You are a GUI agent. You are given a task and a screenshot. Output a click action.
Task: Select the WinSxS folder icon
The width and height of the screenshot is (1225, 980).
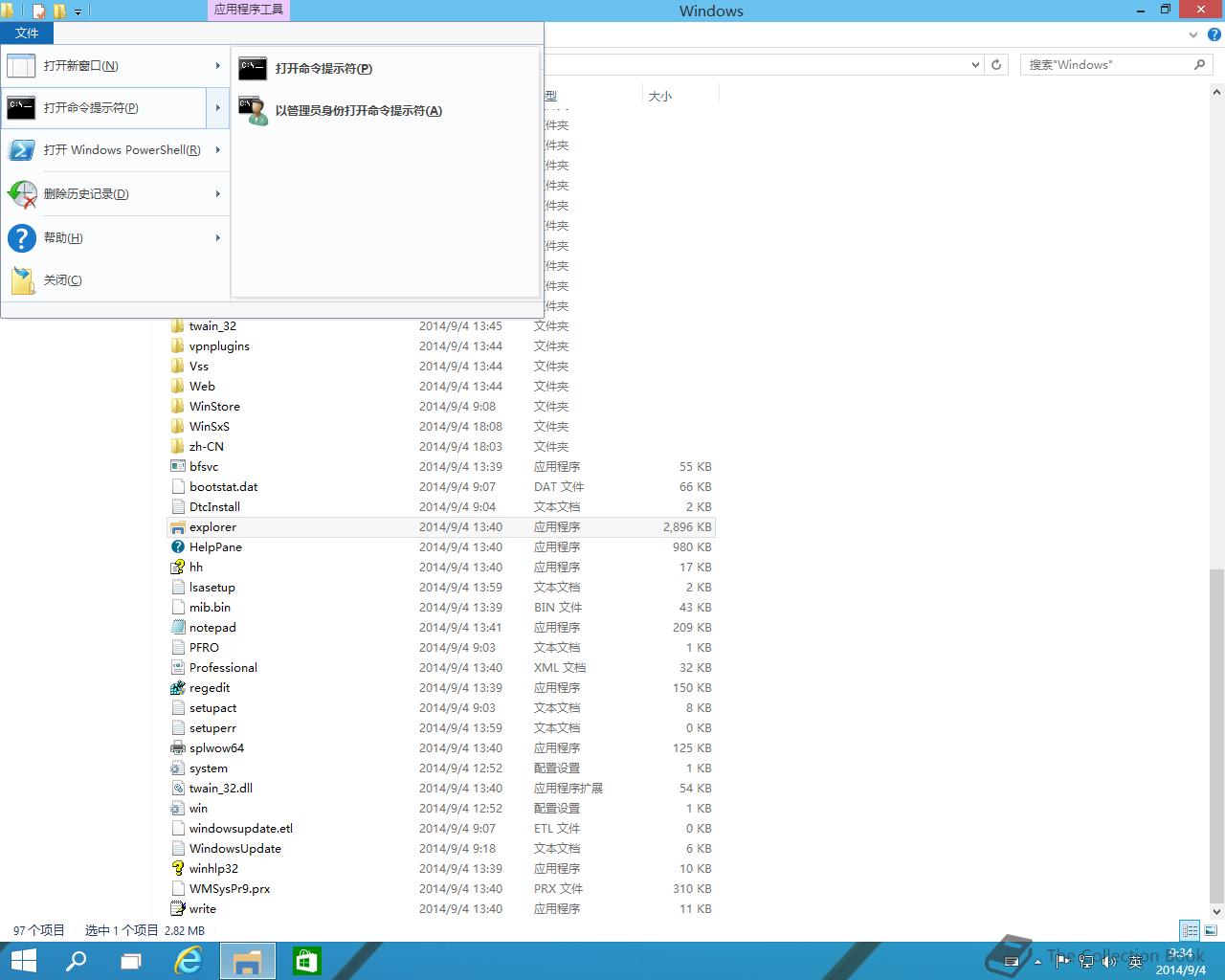tap(177, 427)
